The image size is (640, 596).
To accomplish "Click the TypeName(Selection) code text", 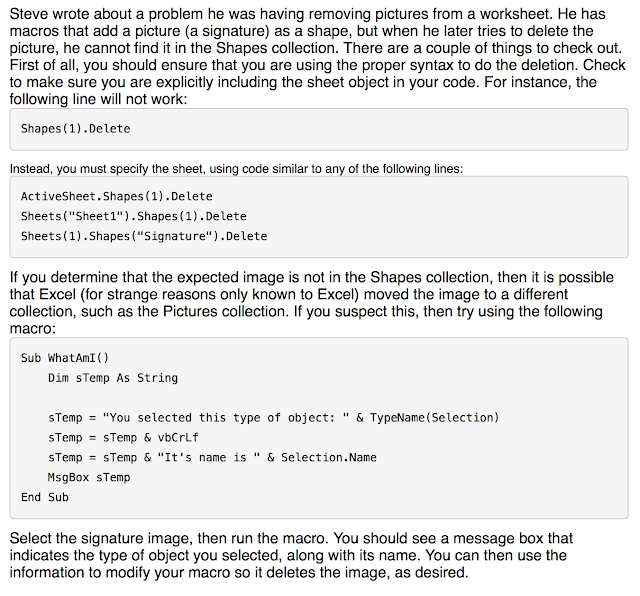I will (434, 418).
